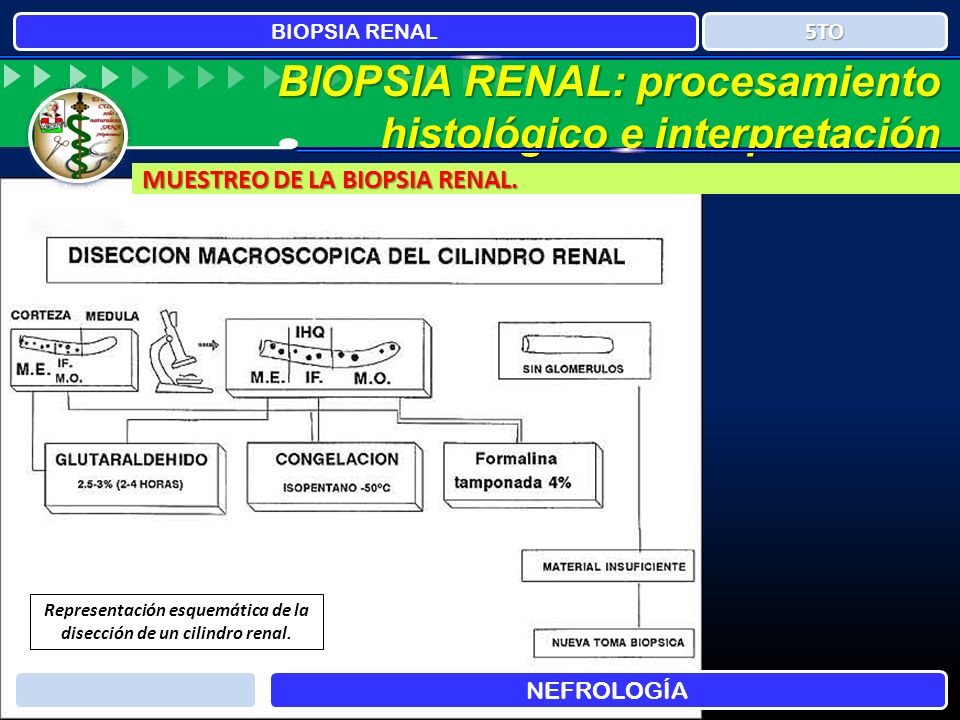The image size is (960, 720).
Task: Click '2.5-3% (2-4 HORAS)' text
Action: coord(130,484)
